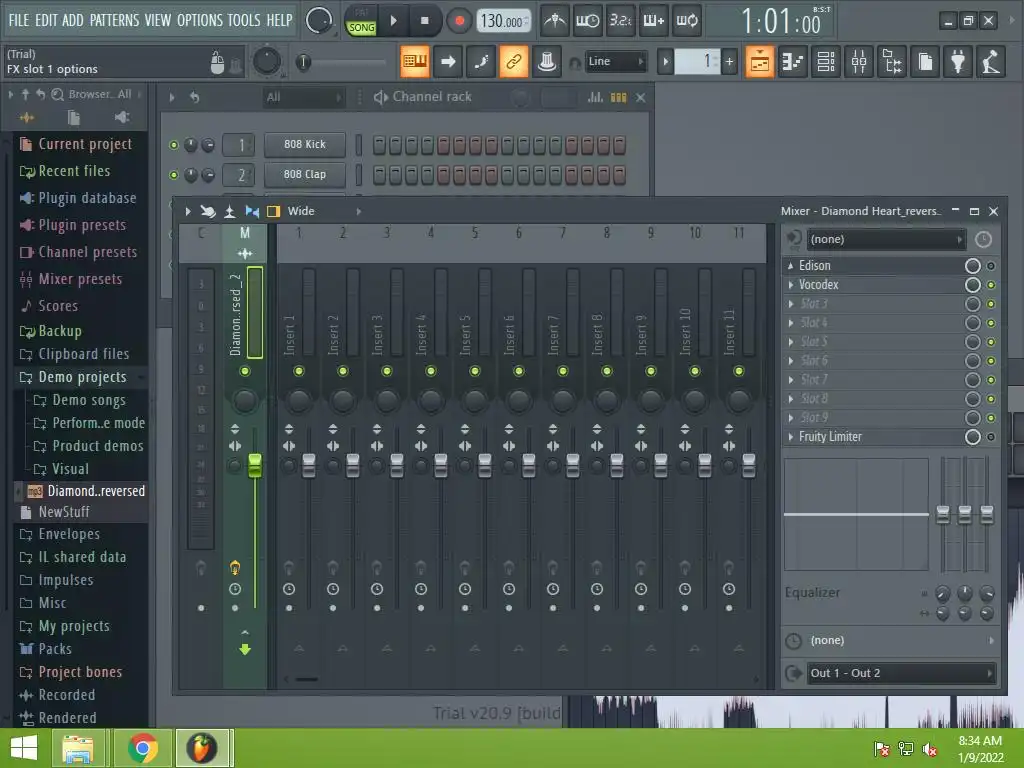Toggle Fruity Limiter slot on/off
The image size is (1024, 768).
tap(991, 437)
